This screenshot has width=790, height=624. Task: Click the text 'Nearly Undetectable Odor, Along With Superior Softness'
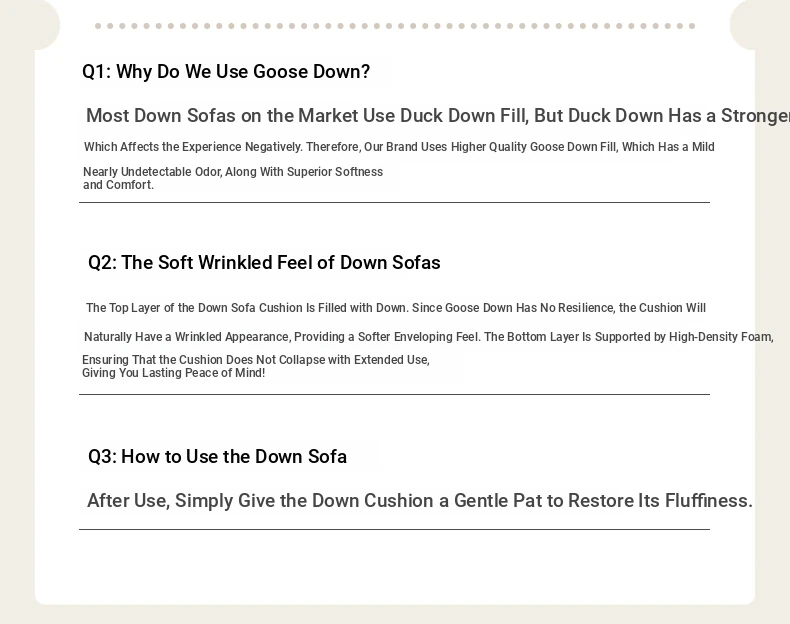coord(233,172)
